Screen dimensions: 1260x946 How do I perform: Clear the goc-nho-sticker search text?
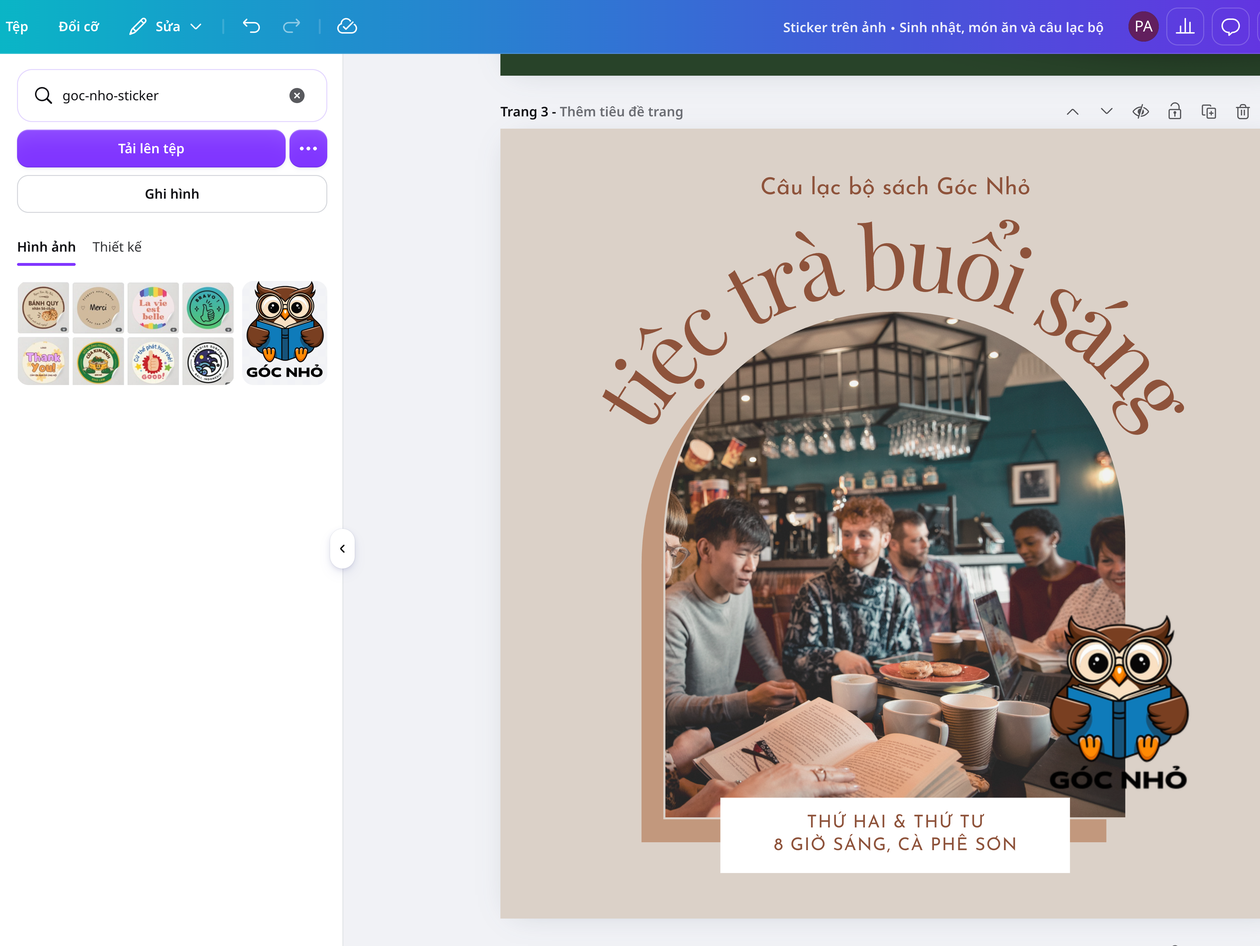pos(297,96)
